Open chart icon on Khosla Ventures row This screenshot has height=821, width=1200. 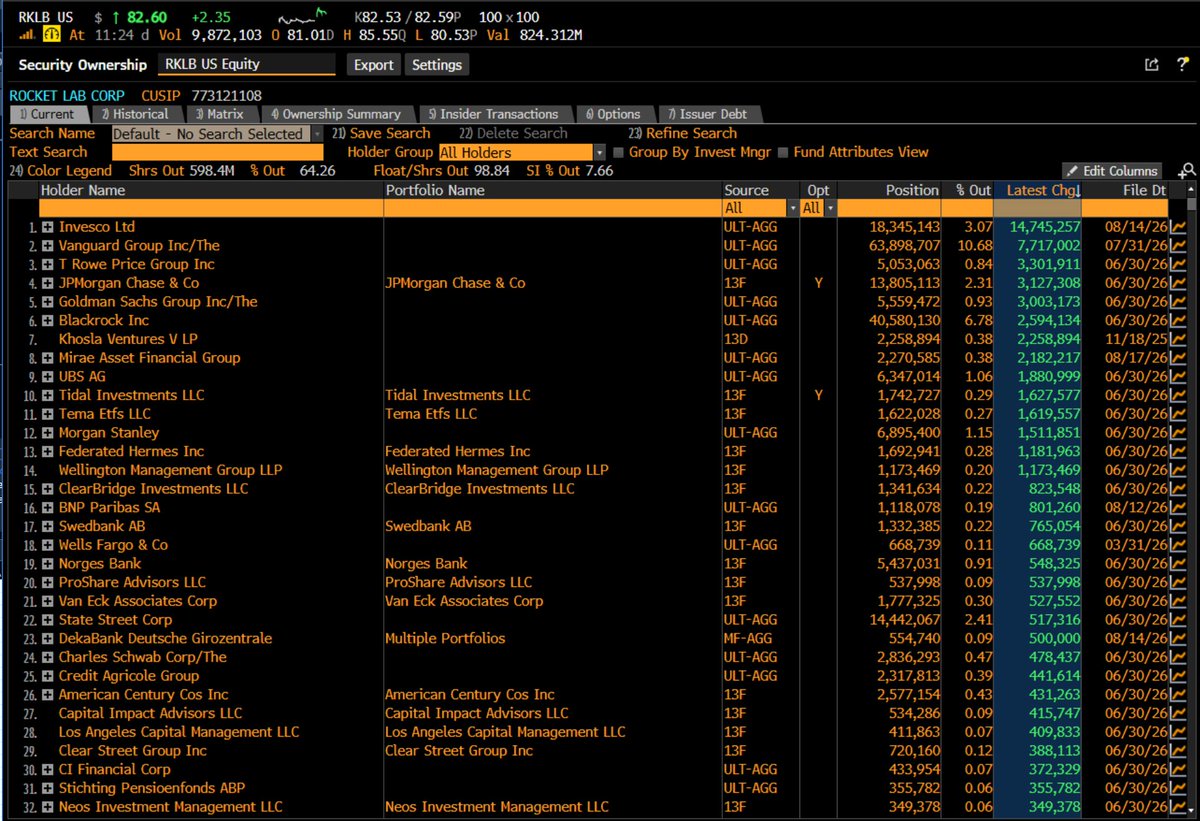tap(1178, 339)
